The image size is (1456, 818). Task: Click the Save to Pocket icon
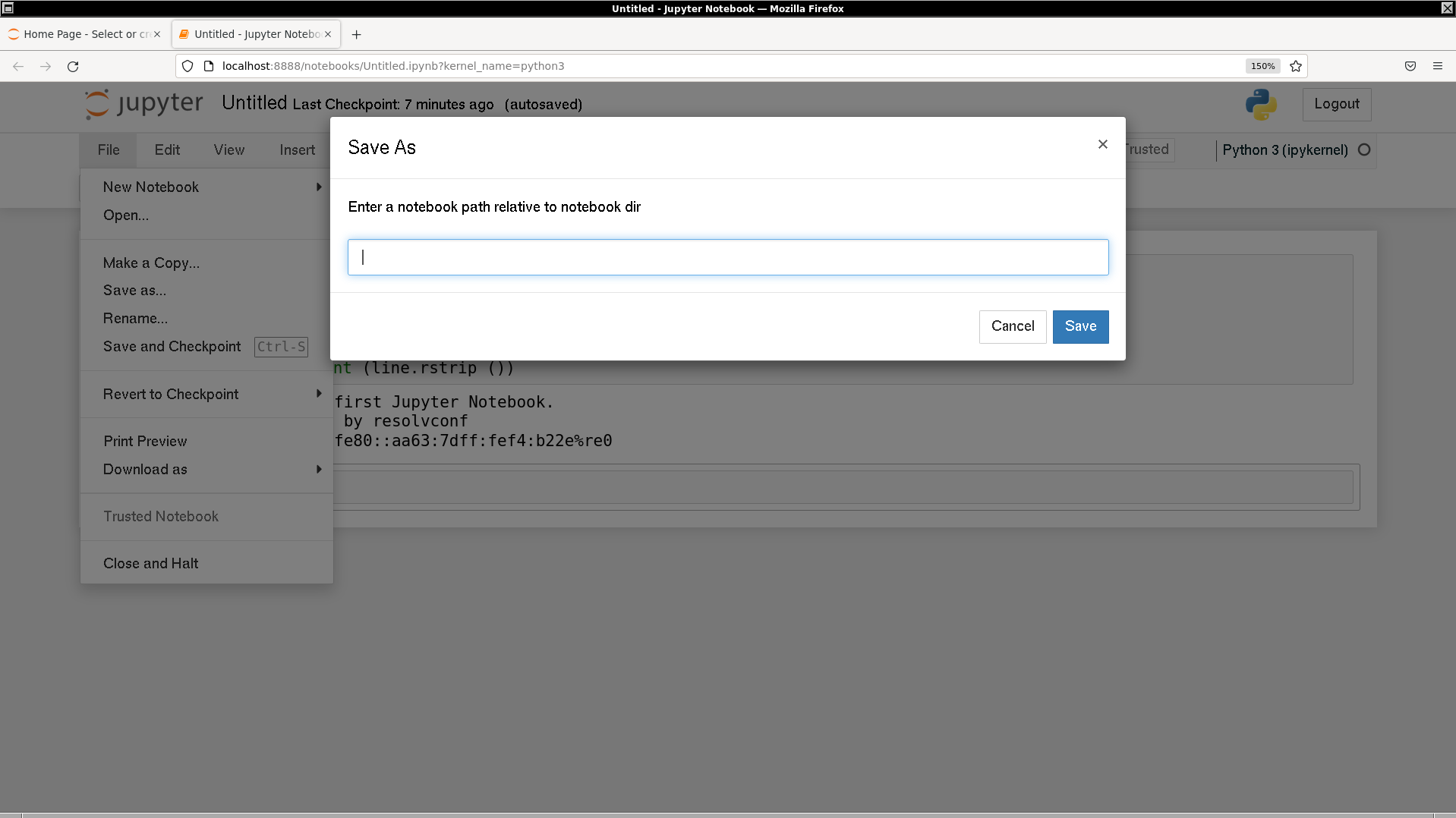coord(1410,66)
